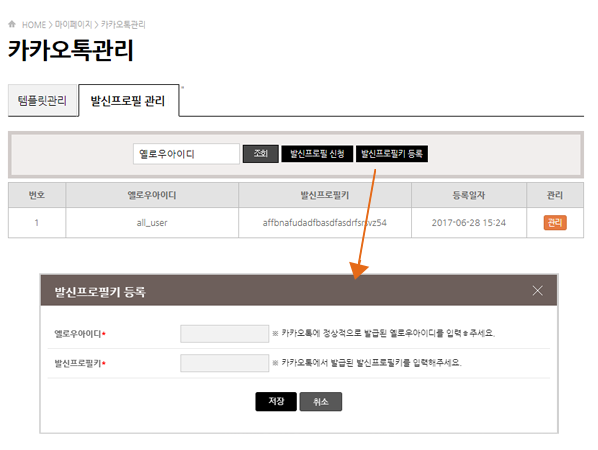Focus 옐로우아이디 input in dialog
Viewport: 598px width, 450px height.
225,334
